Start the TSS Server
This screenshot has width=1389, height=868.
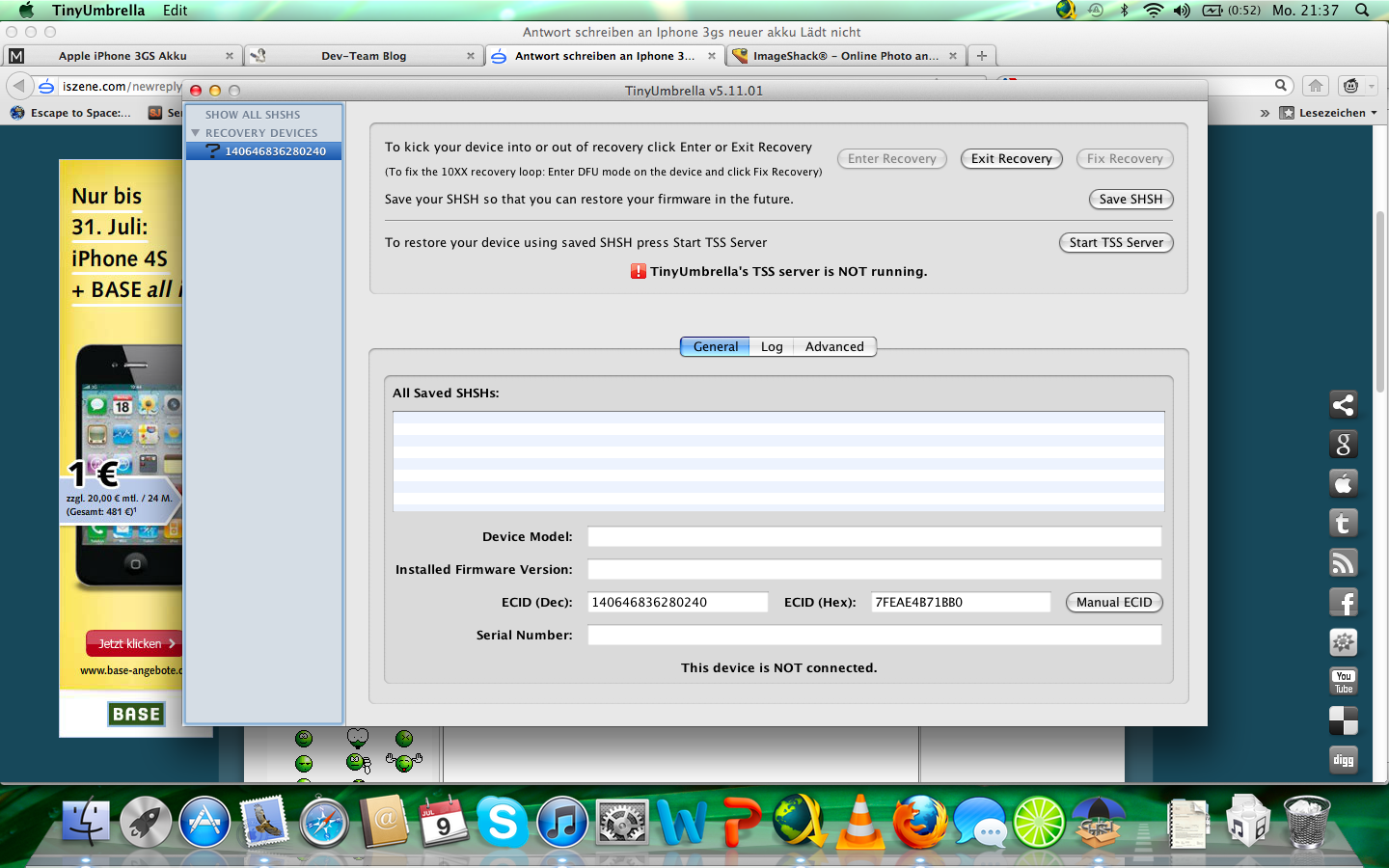click(x=1116, y=243)
